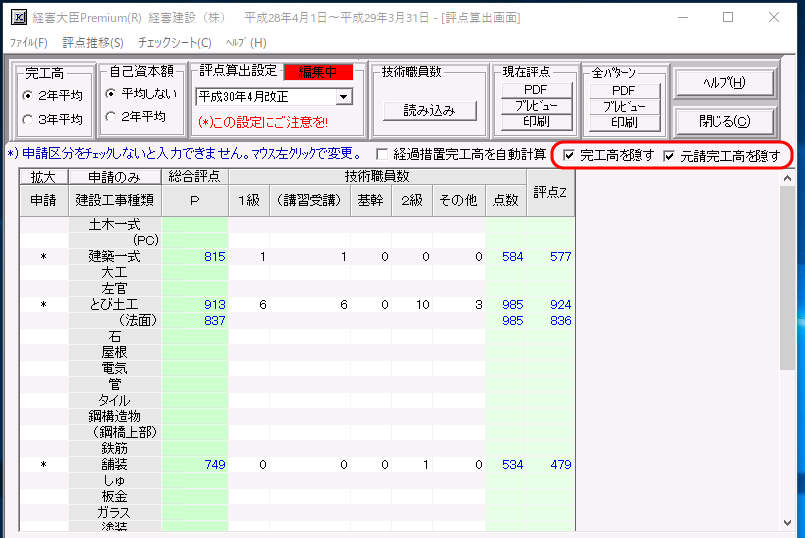805x538 pixels.
Task: Click P score 837 for 法面
Action: pos(195,321)
